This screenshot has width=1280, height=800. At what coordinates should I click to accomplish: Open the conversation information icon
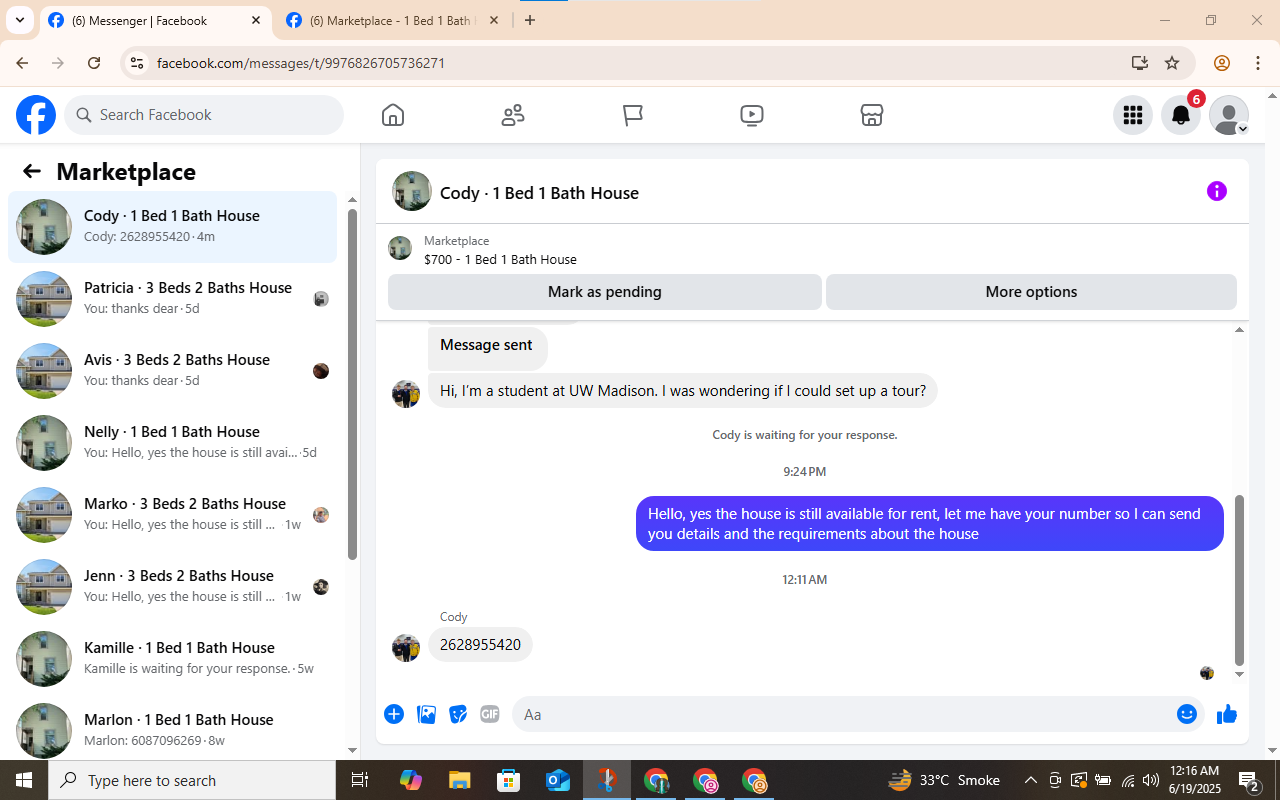click(1217, 191)
